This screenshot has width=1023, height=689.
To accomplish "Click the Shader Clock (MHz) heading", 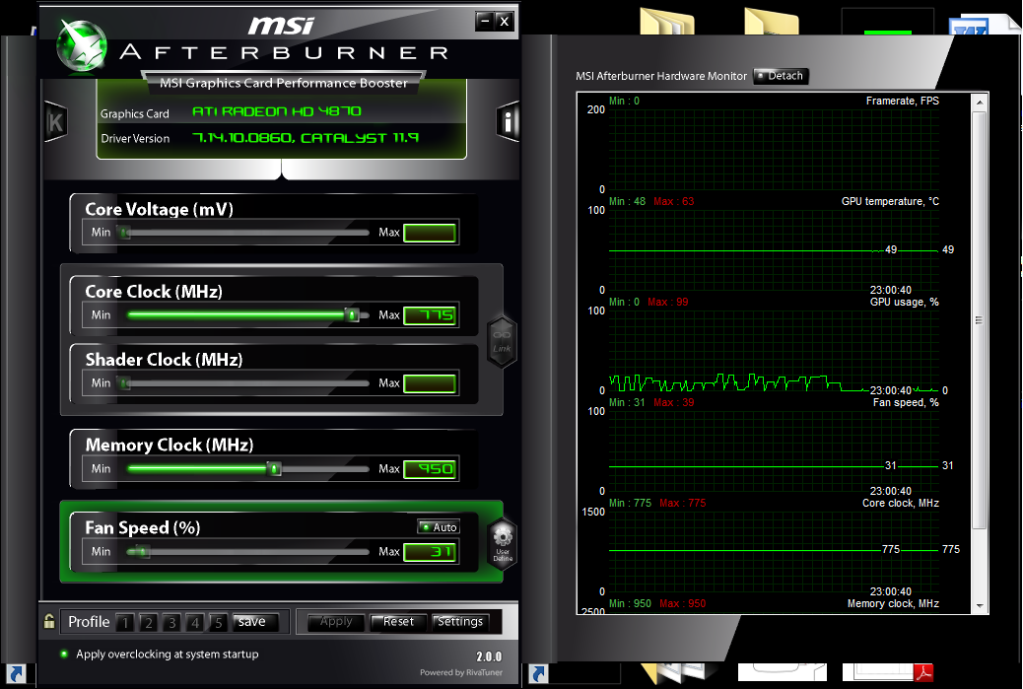I will [164, 360].
